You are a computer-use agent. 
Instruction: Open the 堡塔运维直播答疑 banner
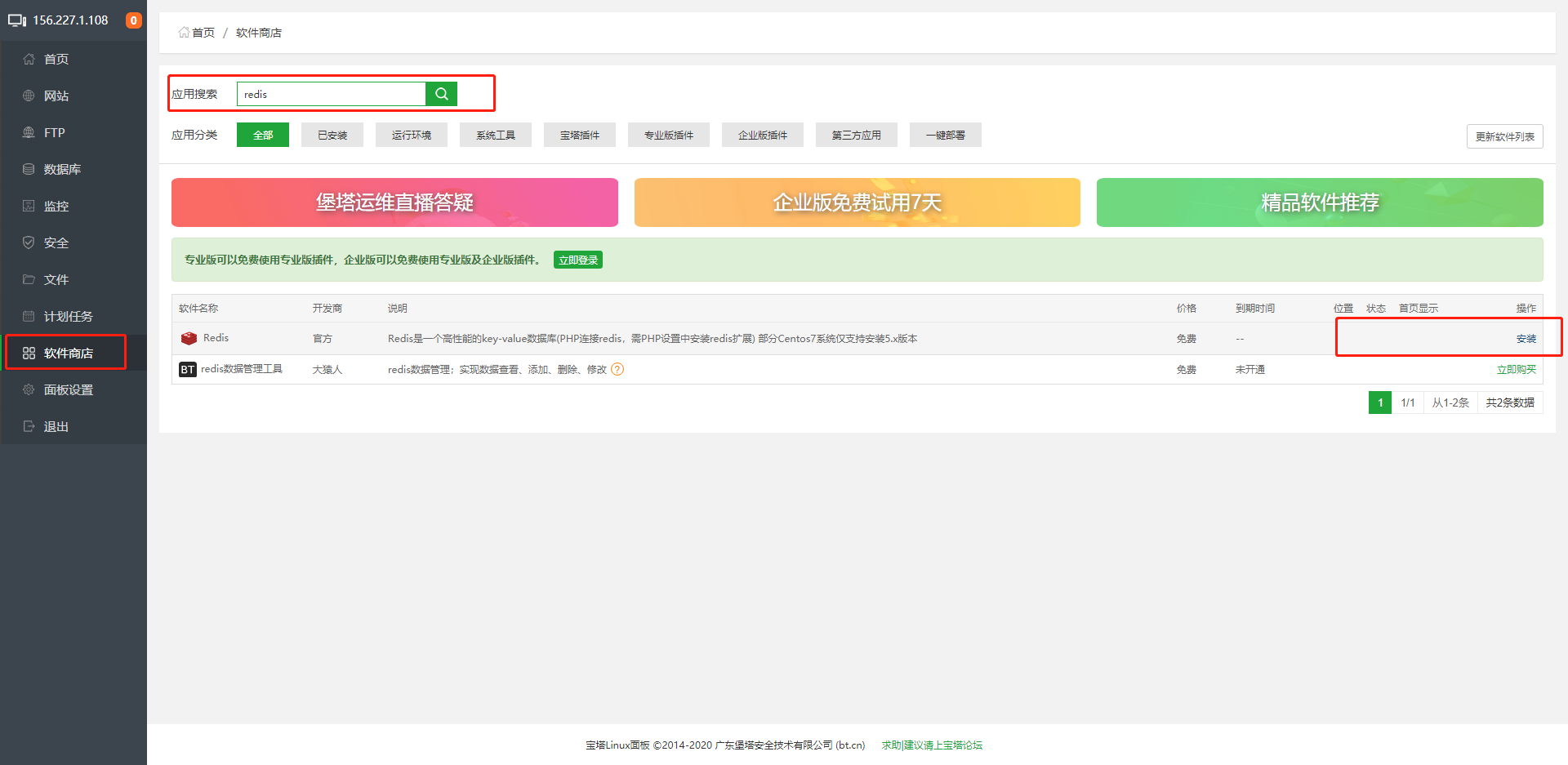click(x=394, y=202)
